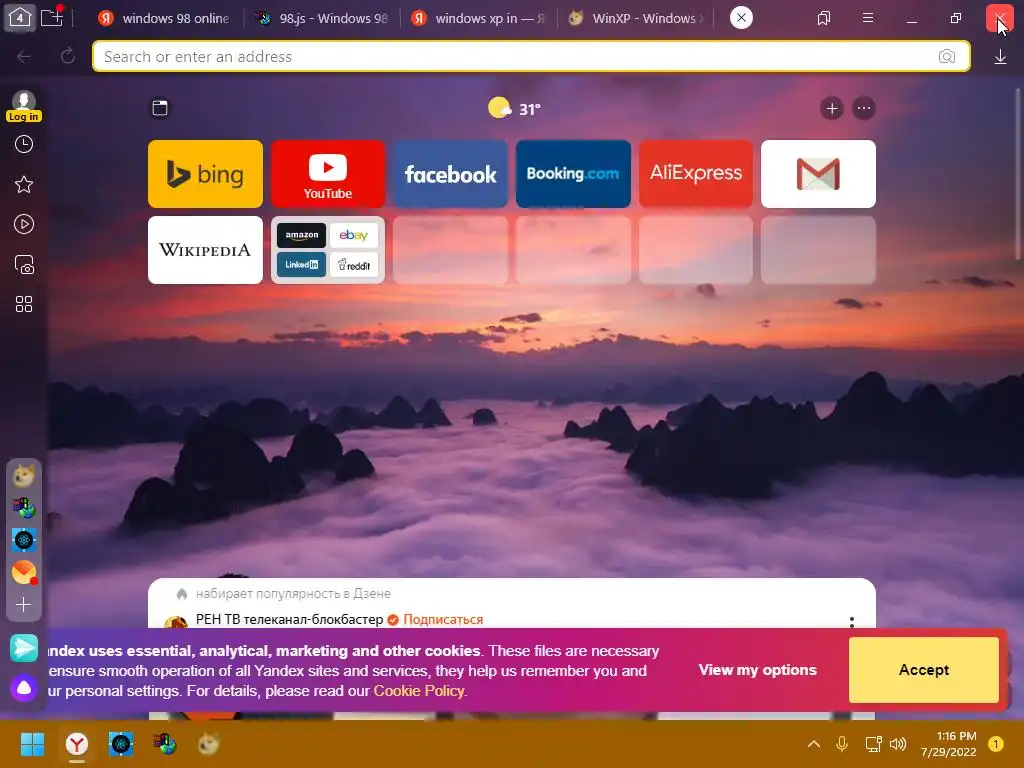The width and height of the screenshot is (1024, 768).
Task: Open ebay in the folder tile
Action: (x=353, y=236)
